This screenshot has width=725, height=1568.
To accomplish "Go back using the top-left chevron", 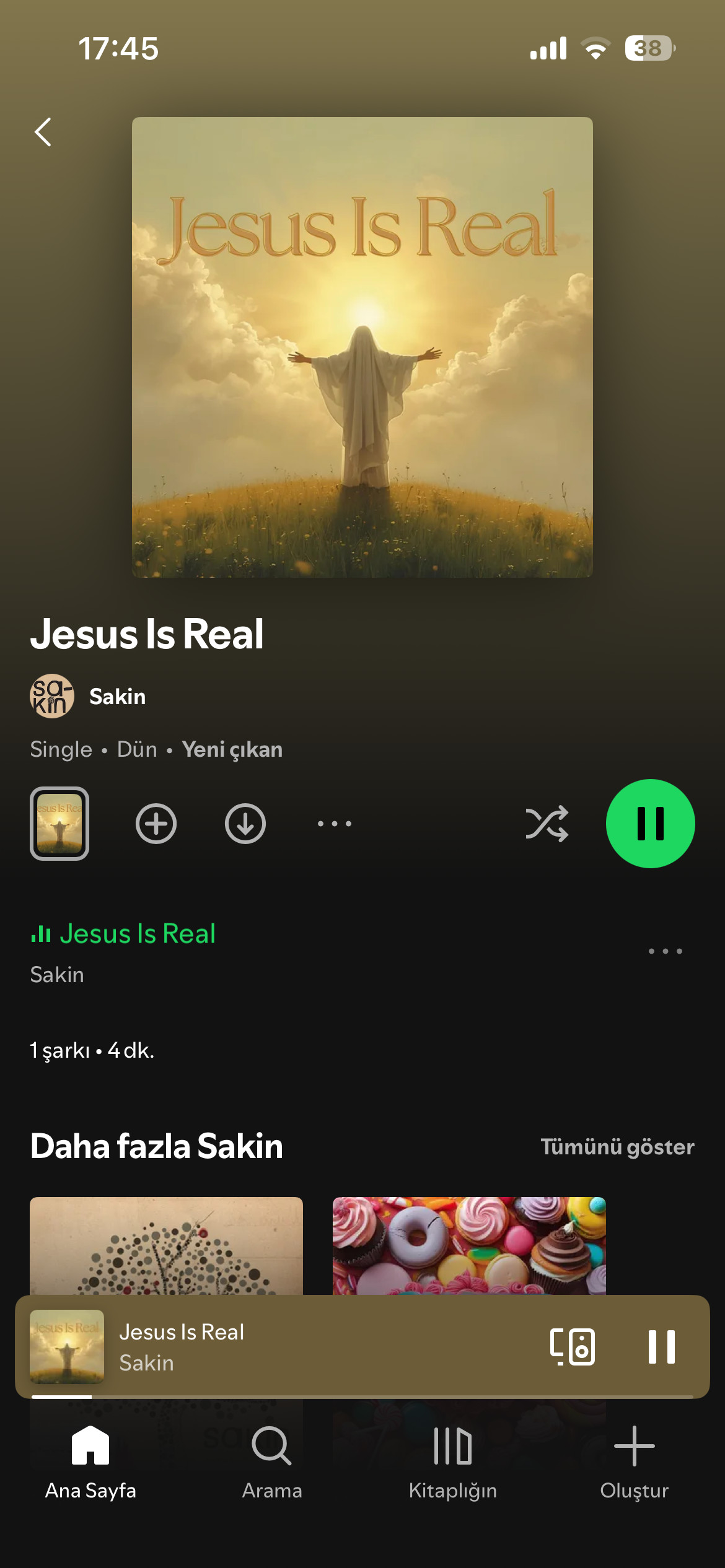I will [x=43, y=132].
